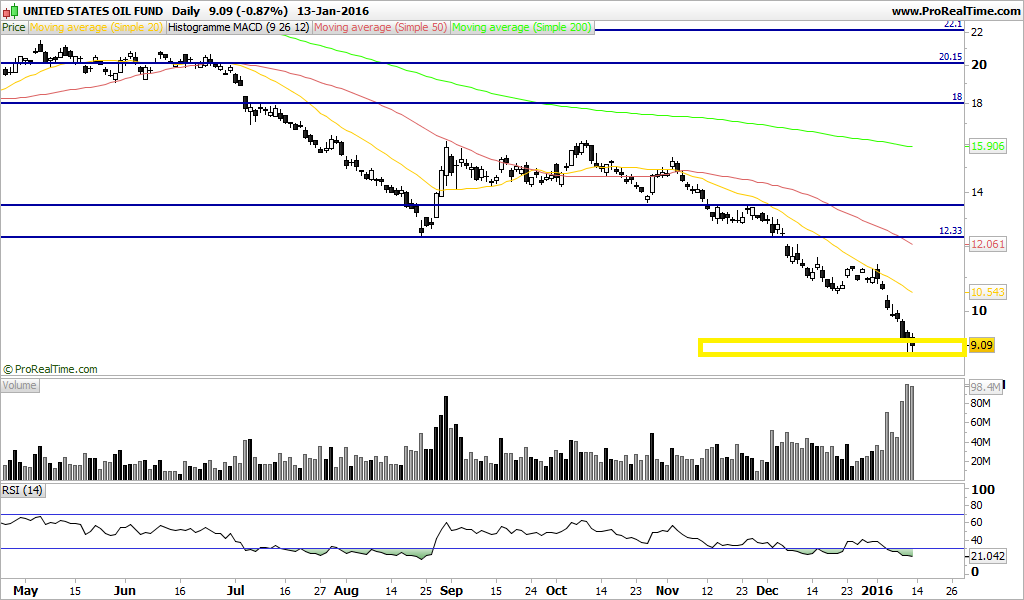Click the 26 date label on time axis
This screenshot has width=1024, height=600.
pyautogui.click(x=950, y=591)
